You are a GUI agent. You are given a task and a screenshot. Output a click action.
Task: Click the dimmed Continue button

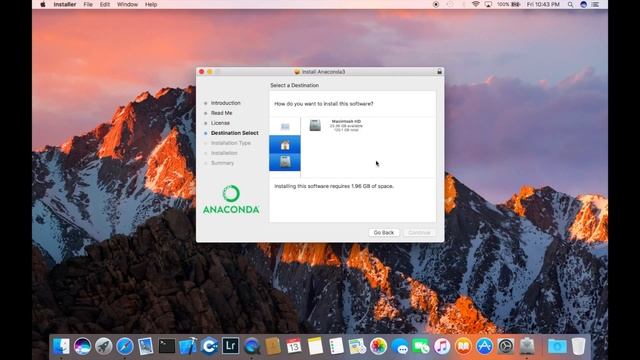[x=419, y=233]
